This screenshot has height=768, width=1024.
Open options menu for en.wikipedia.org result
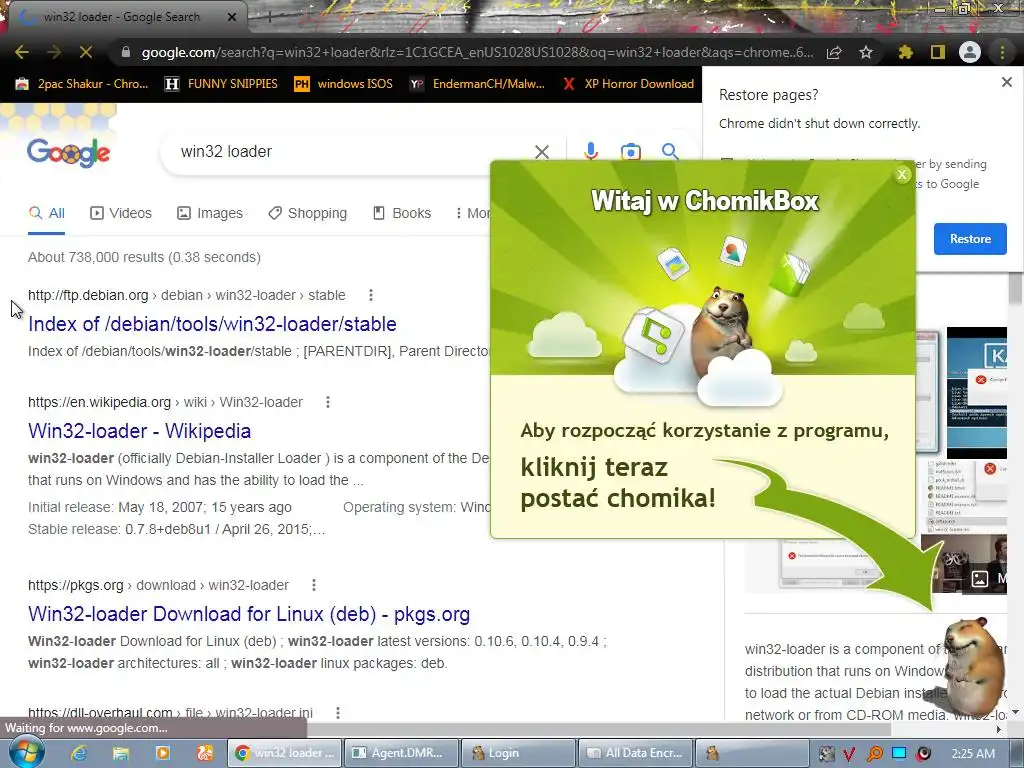328,402
